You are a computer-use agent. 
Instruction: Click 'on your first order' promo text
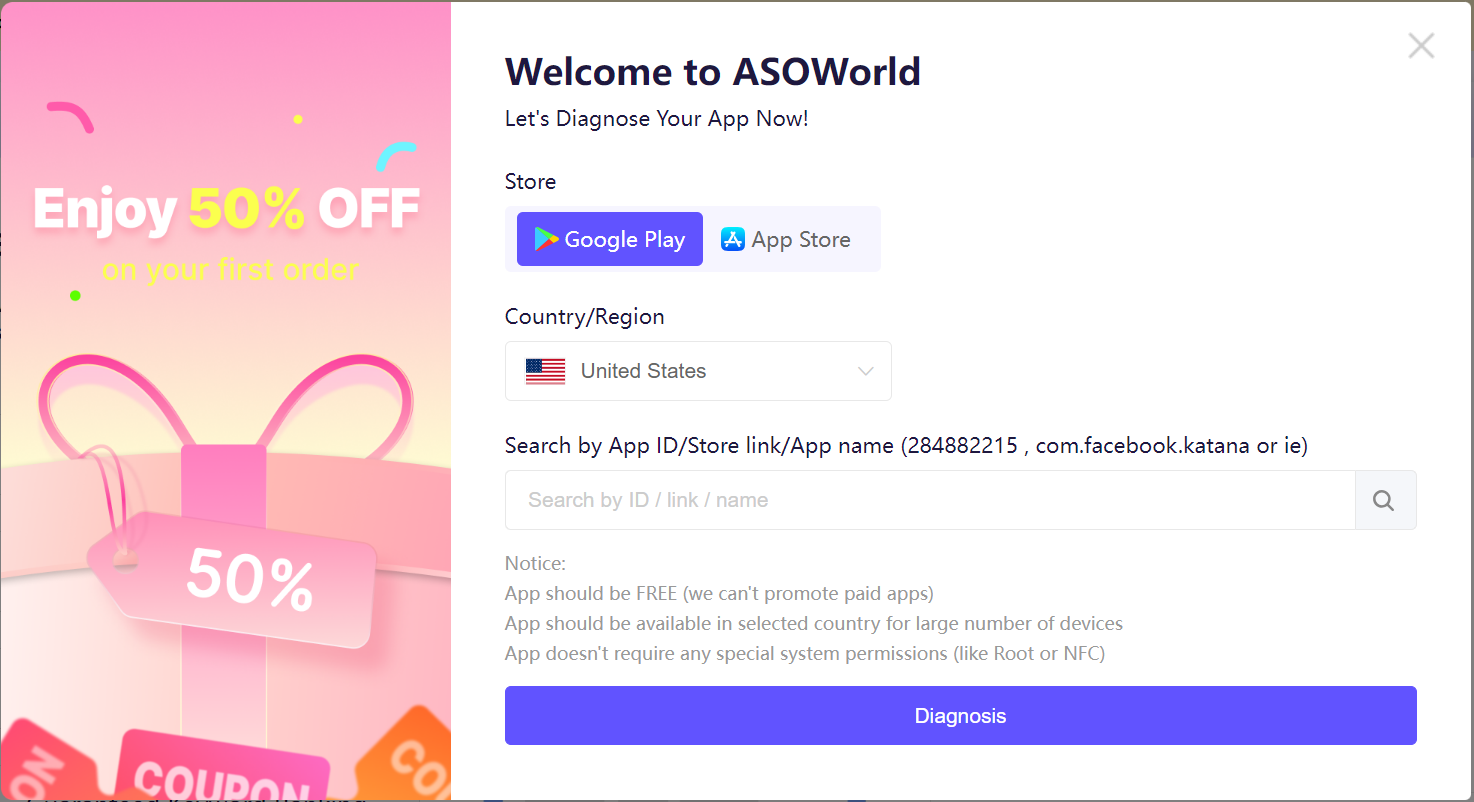click(x=230, y=270)
